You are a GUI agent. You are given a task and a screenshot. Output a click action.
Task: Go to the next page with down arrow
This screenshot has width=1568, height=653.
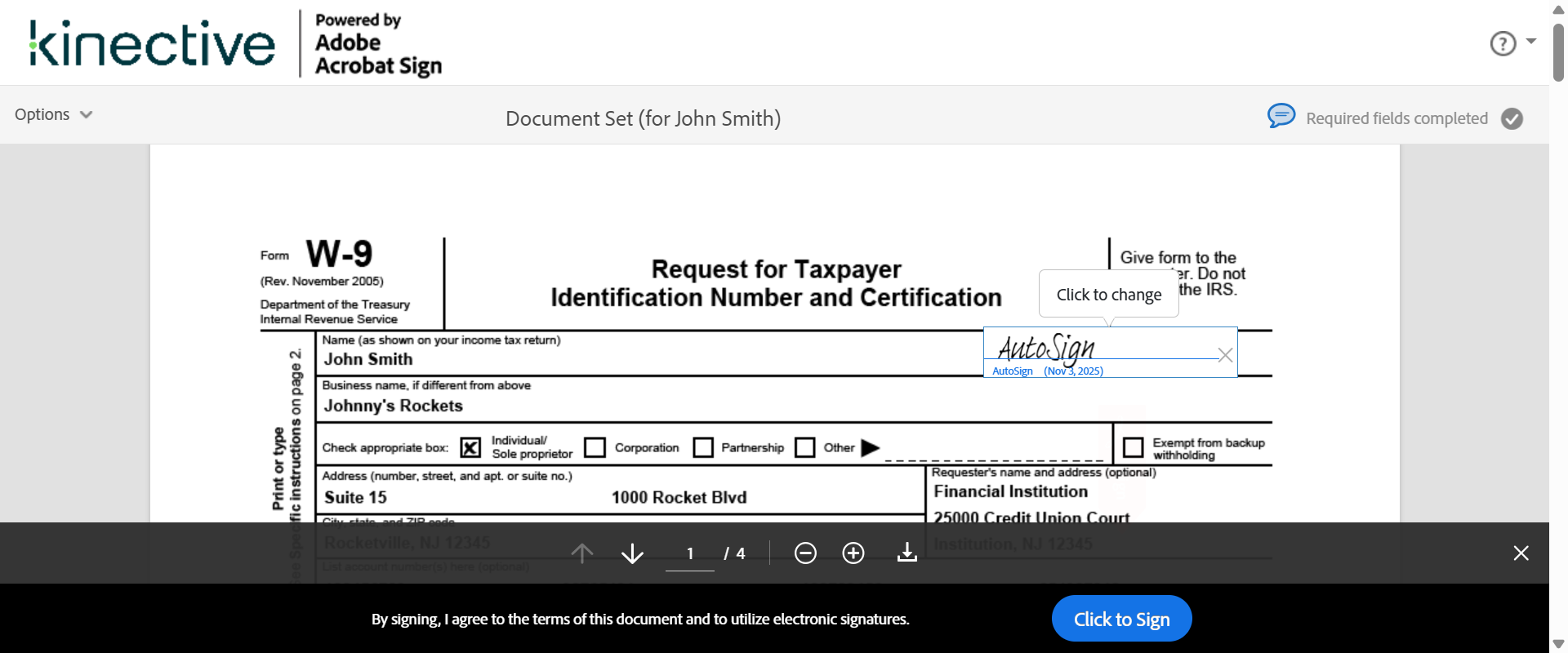pos(632,553)
